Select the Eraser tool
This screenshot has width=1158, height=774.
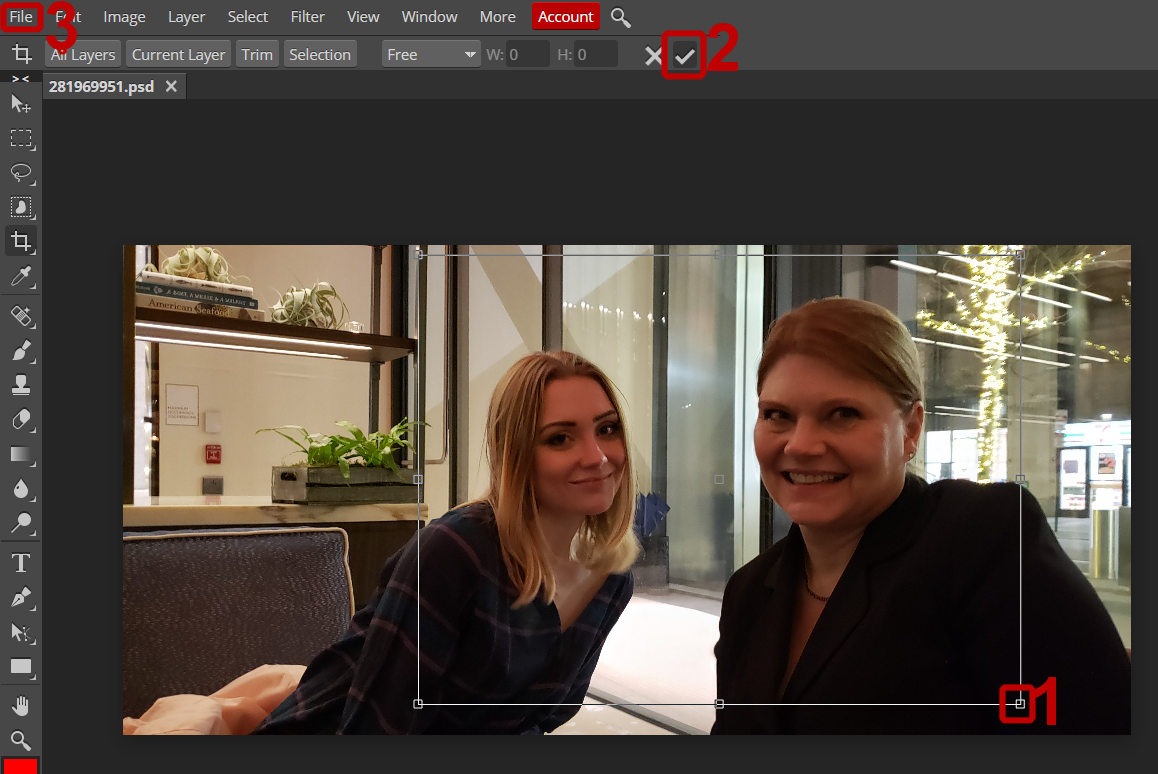pos(21,419)
